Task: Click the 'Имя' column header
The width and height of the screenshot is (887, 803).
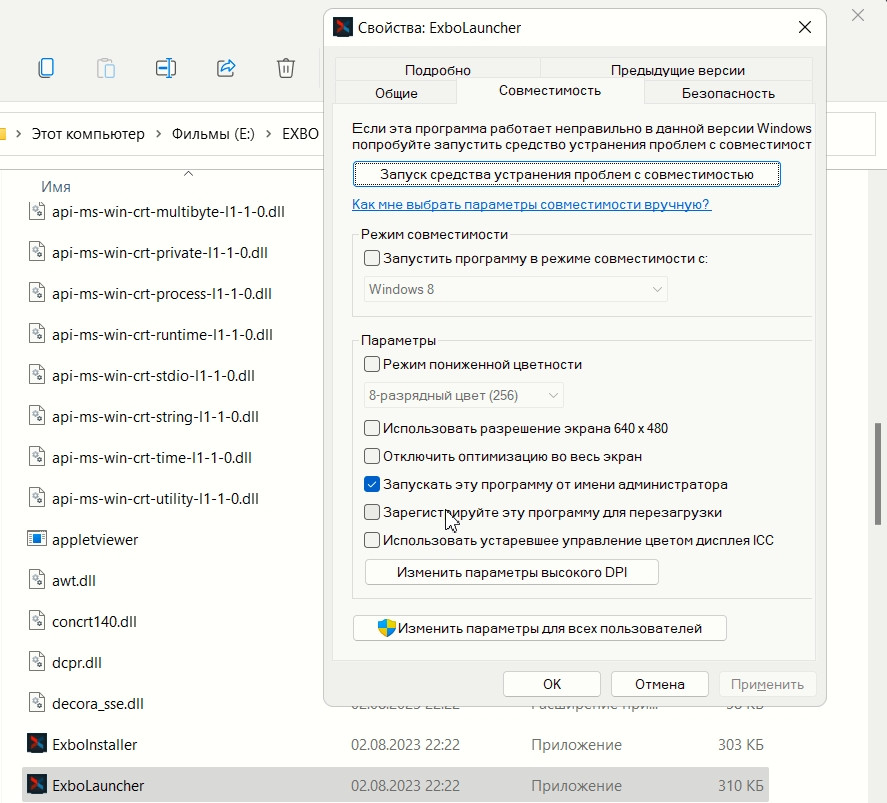Action: coord(56,187)
